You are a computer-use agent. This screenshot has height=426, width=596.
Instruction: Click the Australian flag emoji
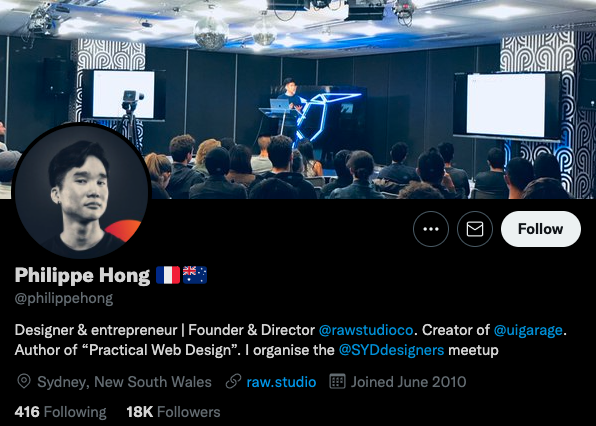pos(195,275)
